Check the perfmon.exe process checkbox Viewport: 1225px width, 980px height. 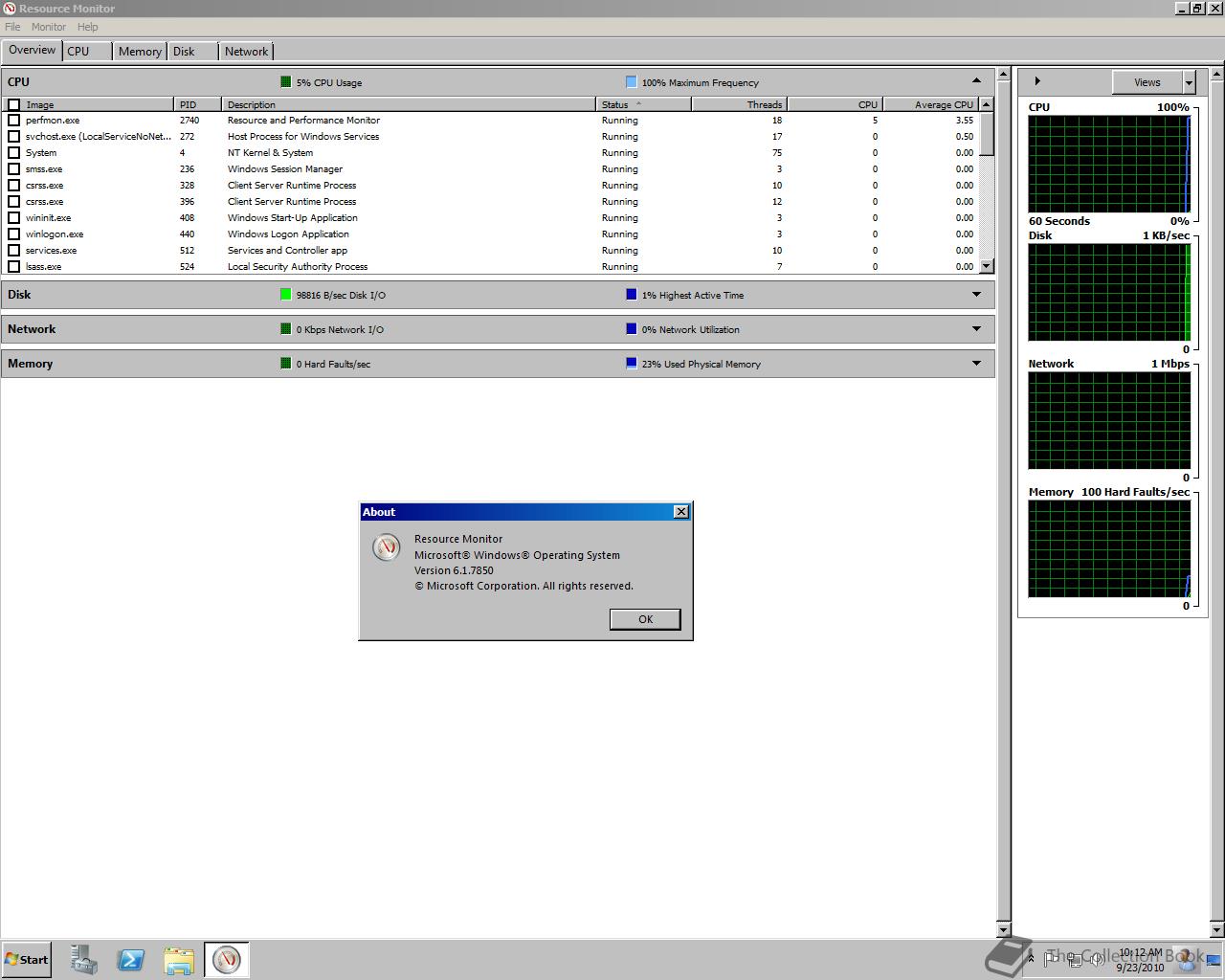coord(13,121)
